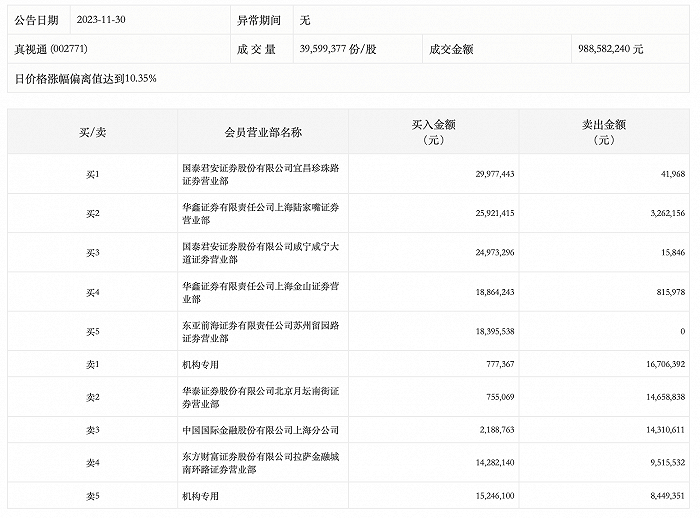This screenshot has height=518, width=700.
Task: Click the 买/卖 column header
Action: [x=92, y=132]
